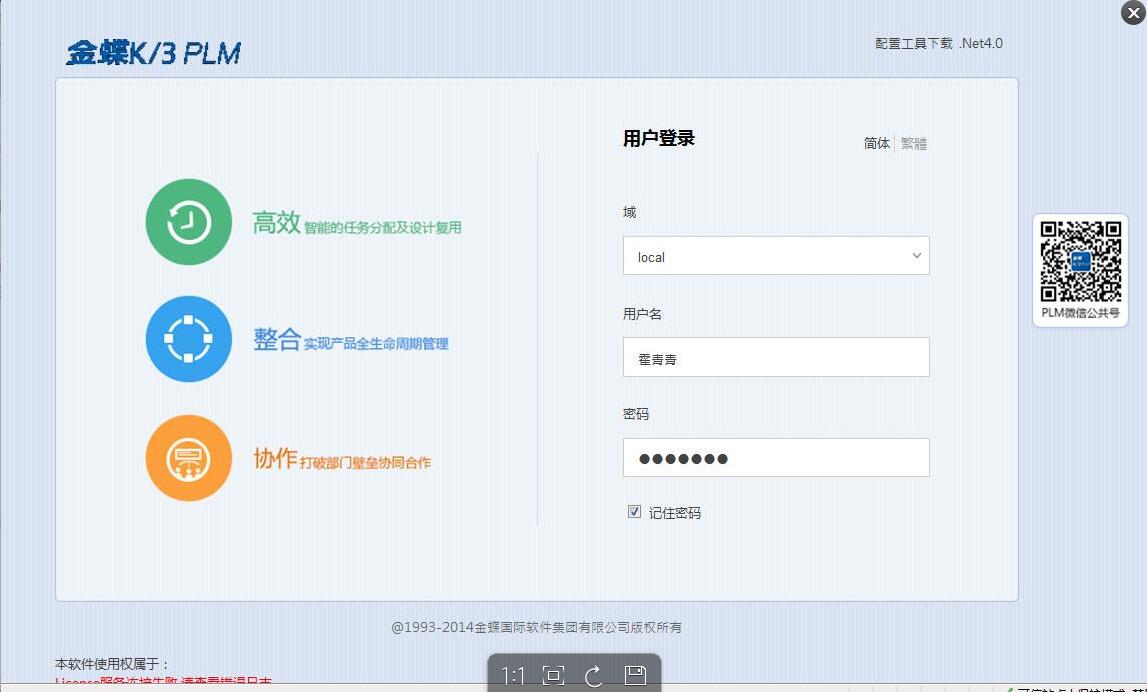Click the fit-to-screen viewer icon

pos(554,675)
